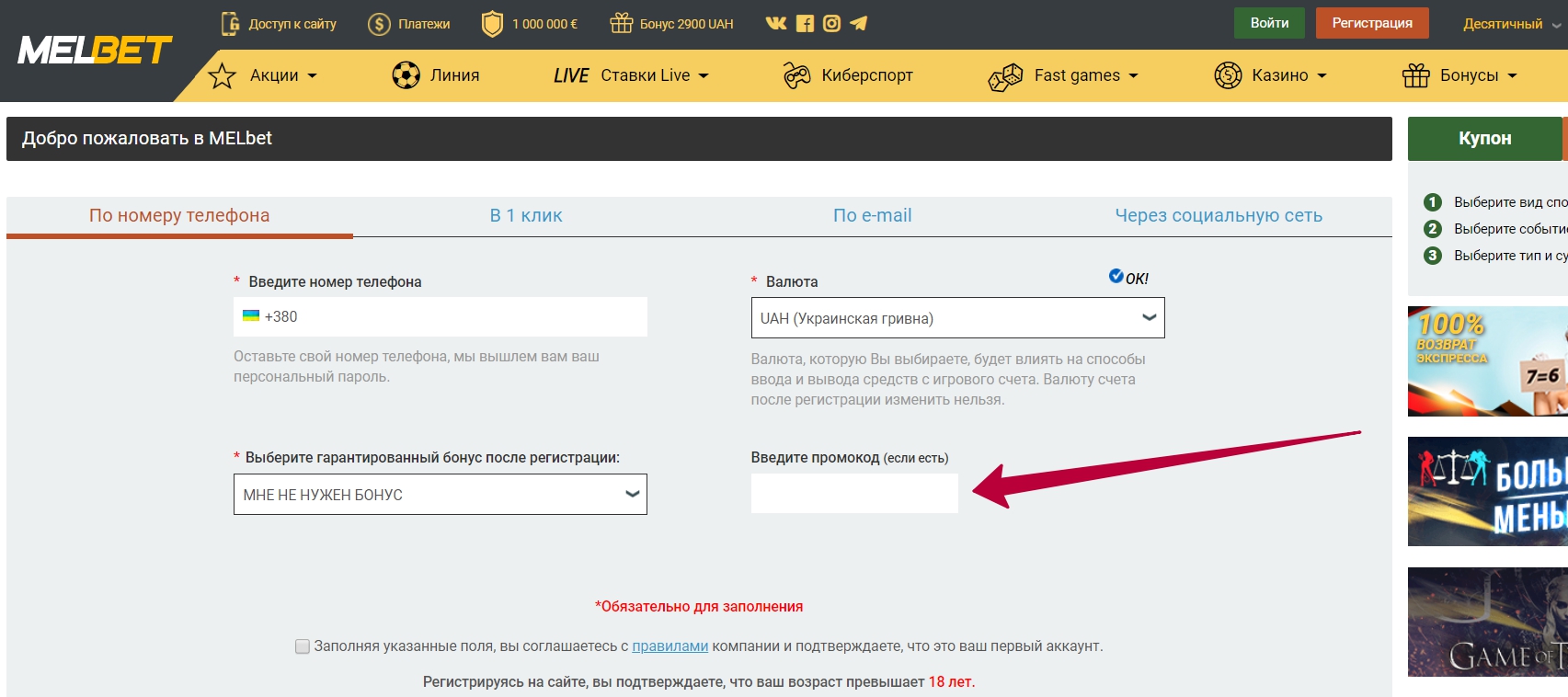The width and height of the screenshot is (1568, 697).
Task: Expand the Бонусы dropdown arrow
Action: tap(1512, 76)
